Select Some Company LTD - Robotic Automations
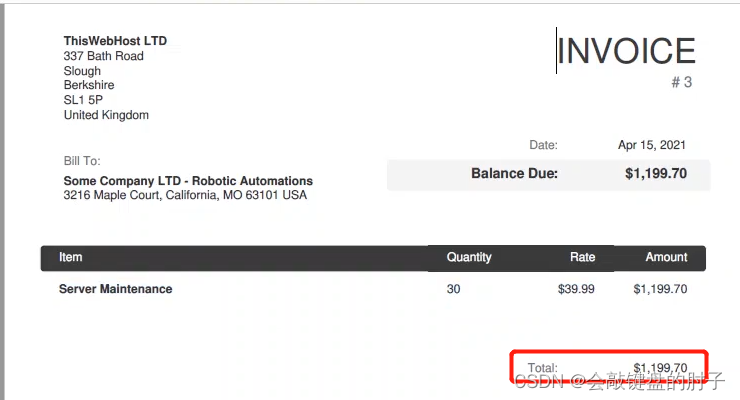Image resolution: width=740 pixels, height=400 pixels. tap(188, 181)
